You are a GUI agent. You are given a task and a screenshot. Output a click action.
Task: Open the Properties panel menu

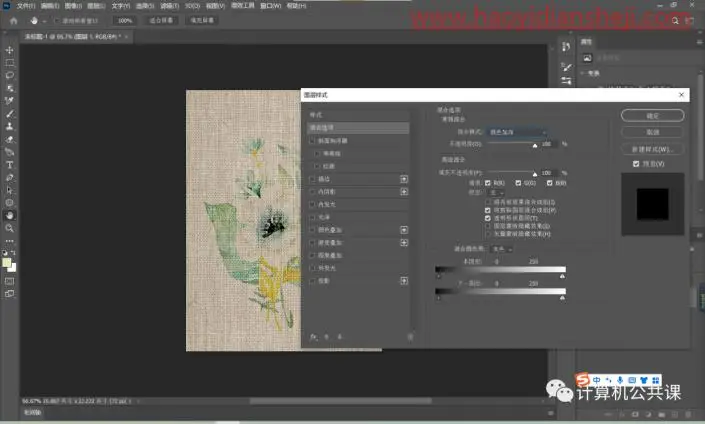click(700, 42)
